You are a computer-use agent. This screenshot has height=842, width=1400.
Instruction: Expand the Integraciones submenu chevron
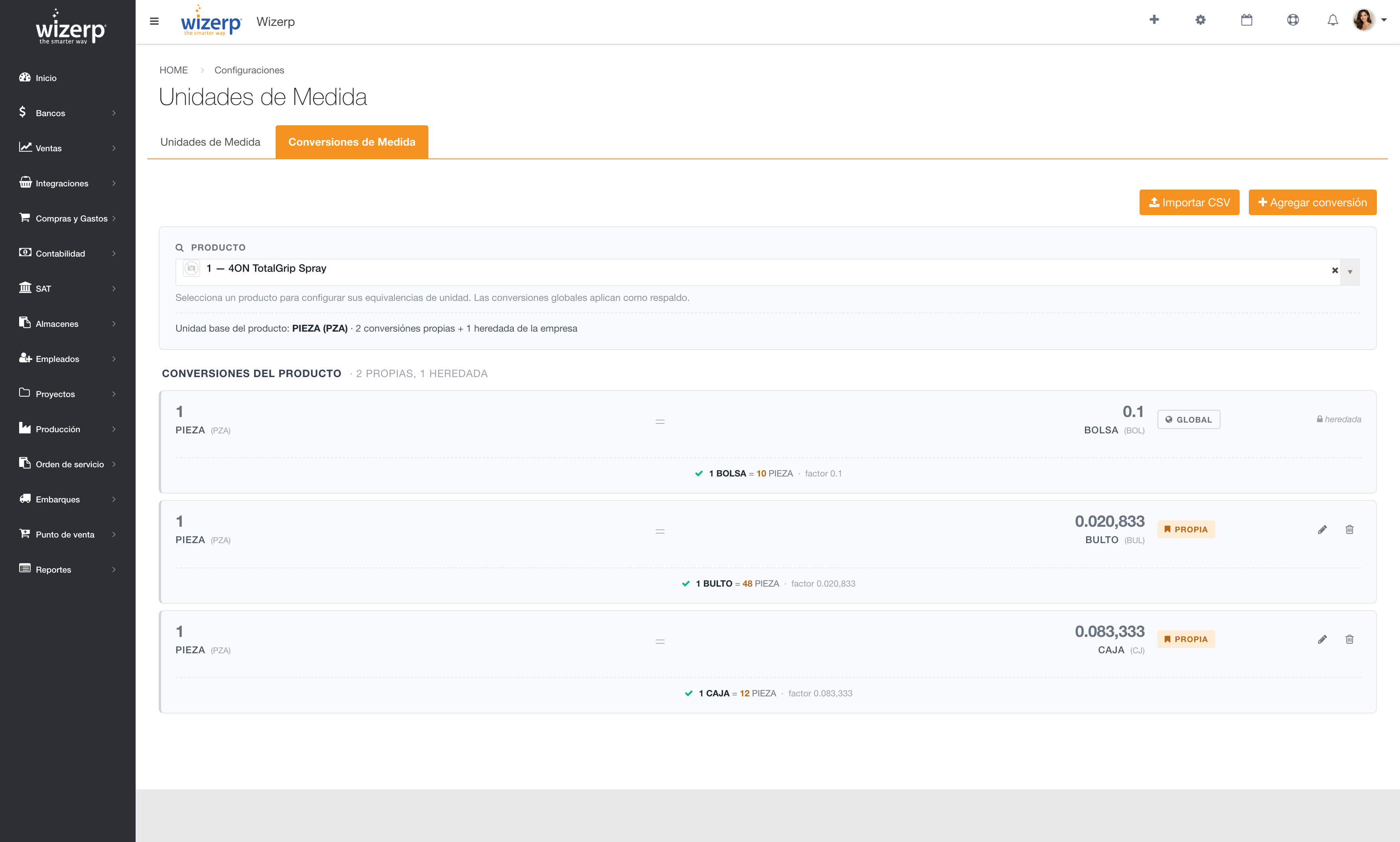[114, 183]
